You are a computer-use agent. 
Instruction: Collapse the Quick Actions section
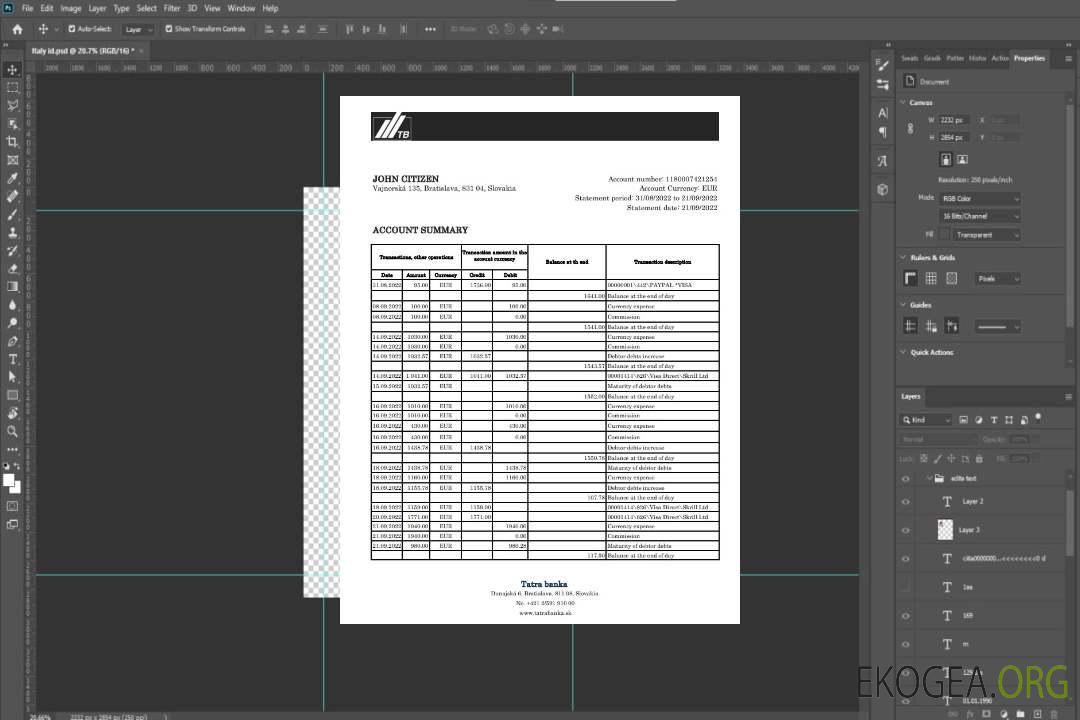[x=903, y=352]
